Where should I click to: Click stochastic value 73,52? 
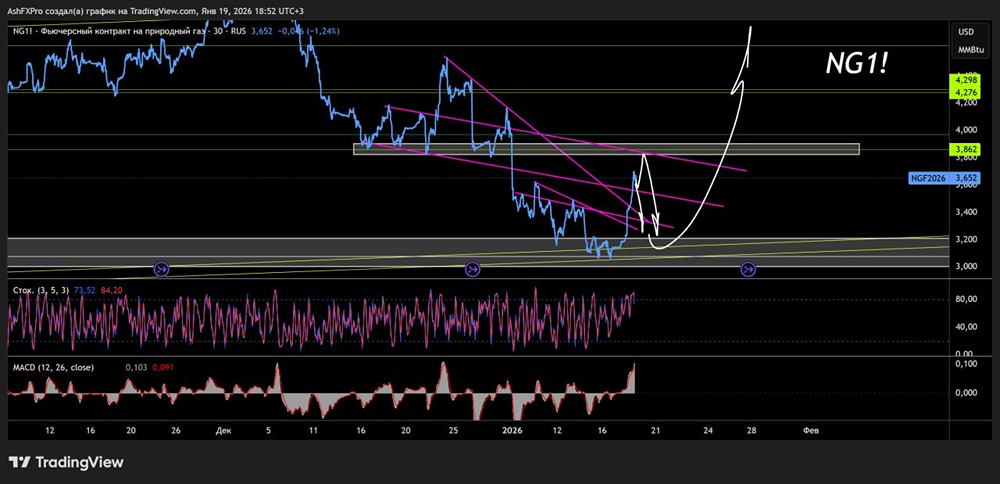click(84, 290)
